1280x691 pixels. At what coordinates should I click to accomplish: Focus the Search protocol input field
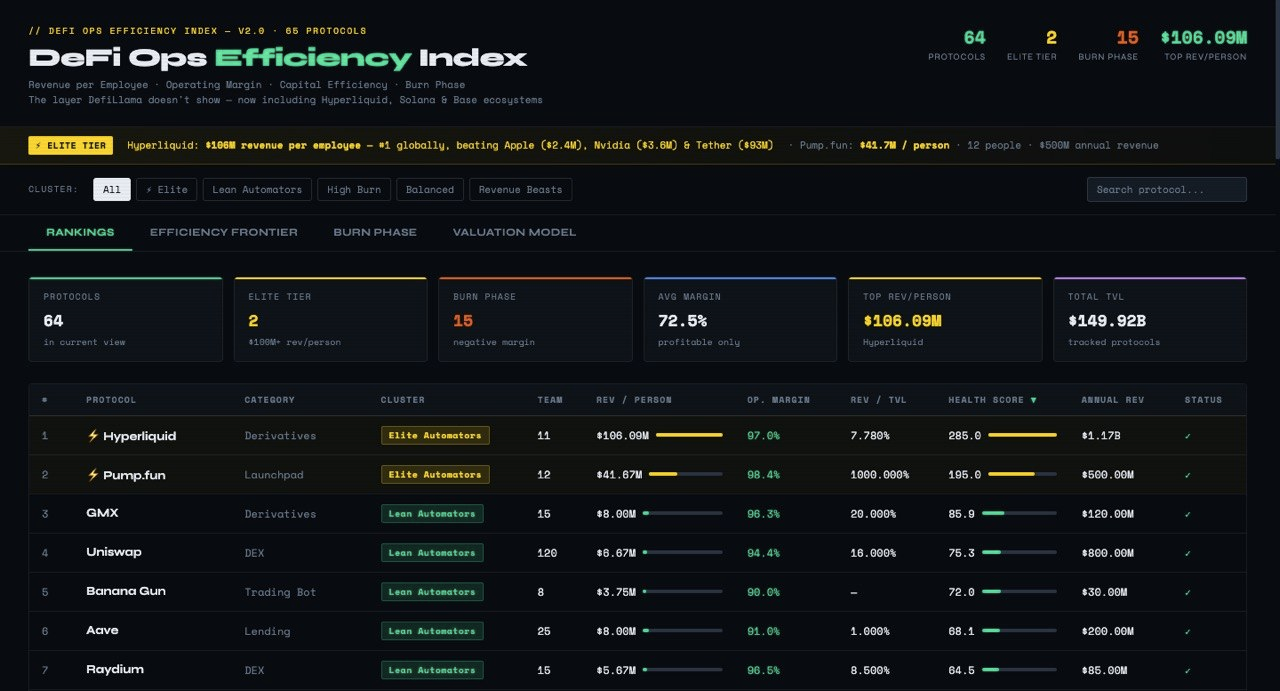pyautogui.click(x=1166, y=189)
